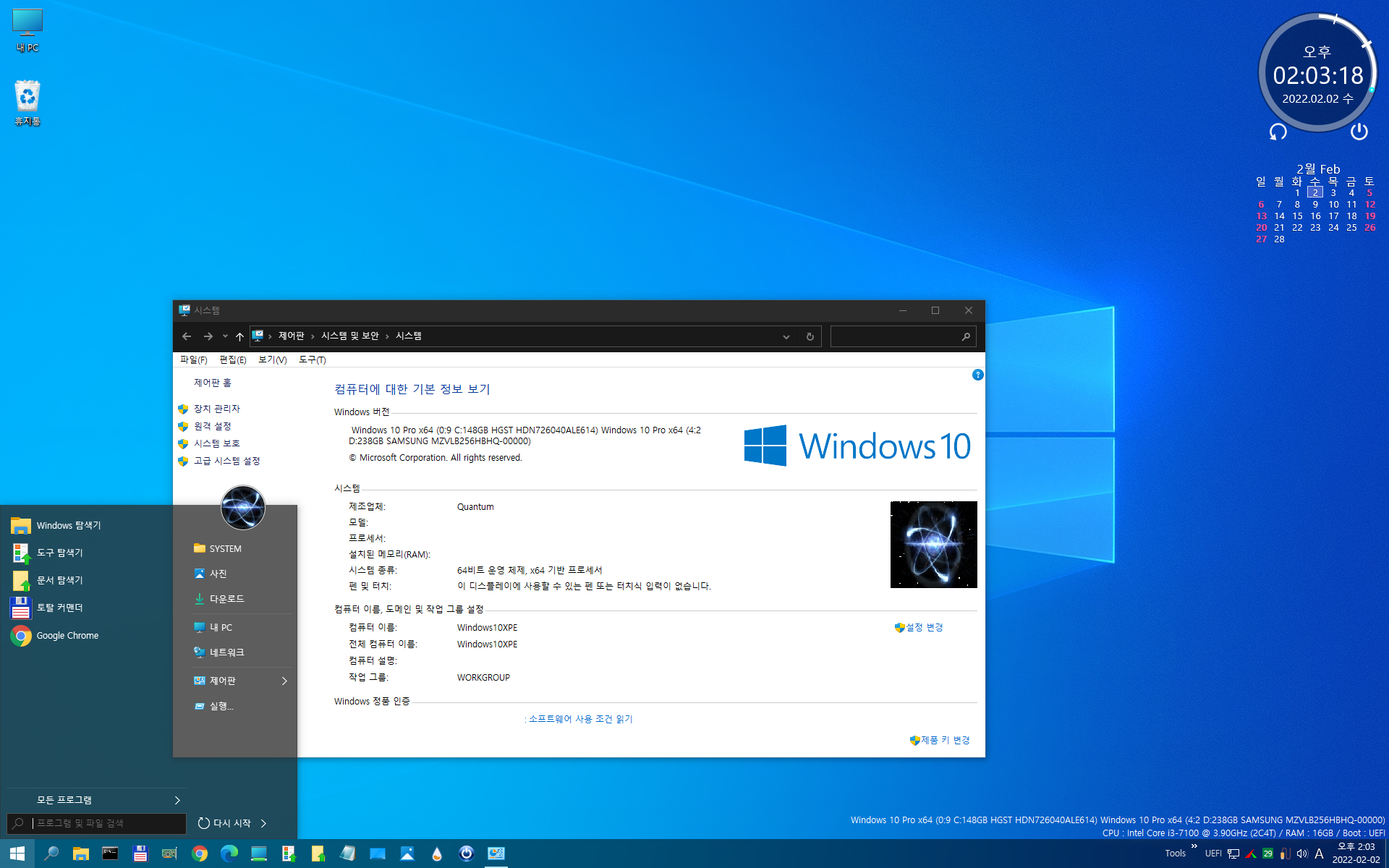Open 시스템 보호 link
The width and height of the screenshot is (1389, 868).
click(x=216, y=443)
